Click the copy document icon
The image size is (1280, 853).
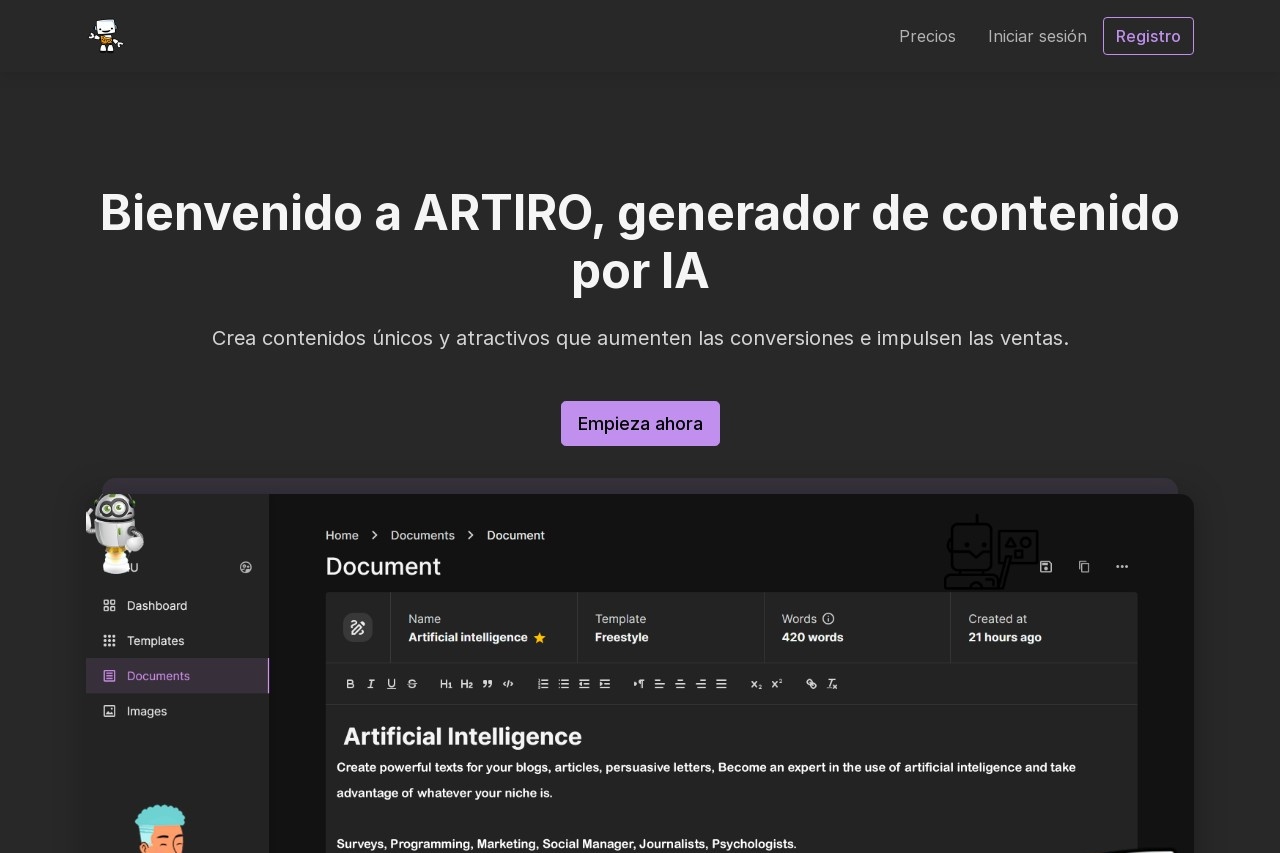click(1084, 566)
